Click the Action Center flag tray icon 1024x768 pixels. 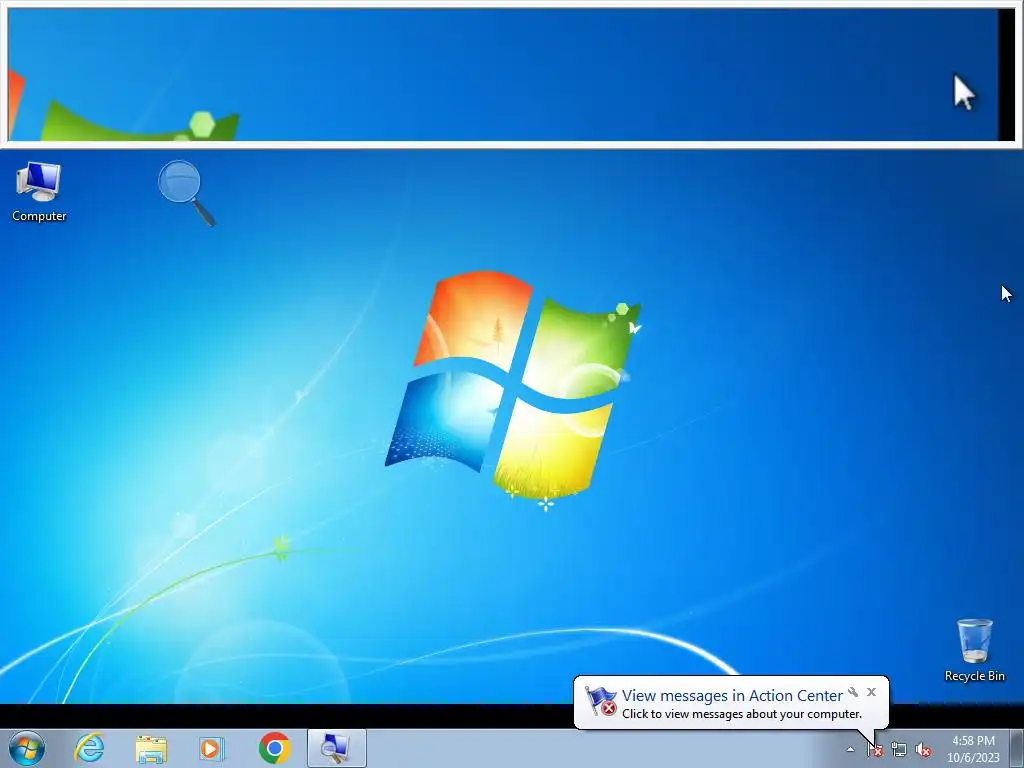point(875,750)
